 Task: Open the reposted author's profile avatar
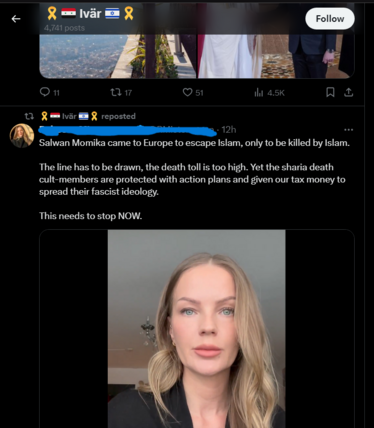pos(22,135)
